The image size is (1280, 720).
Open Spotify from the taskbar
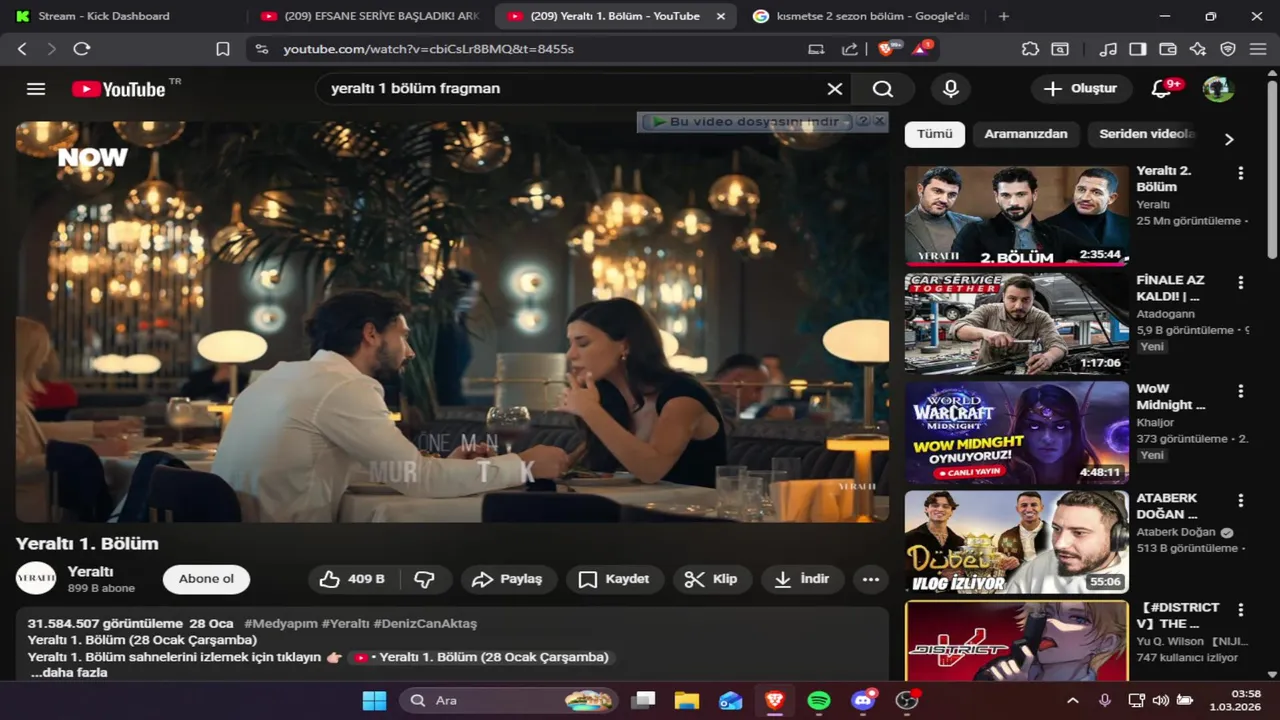[819, 700]
